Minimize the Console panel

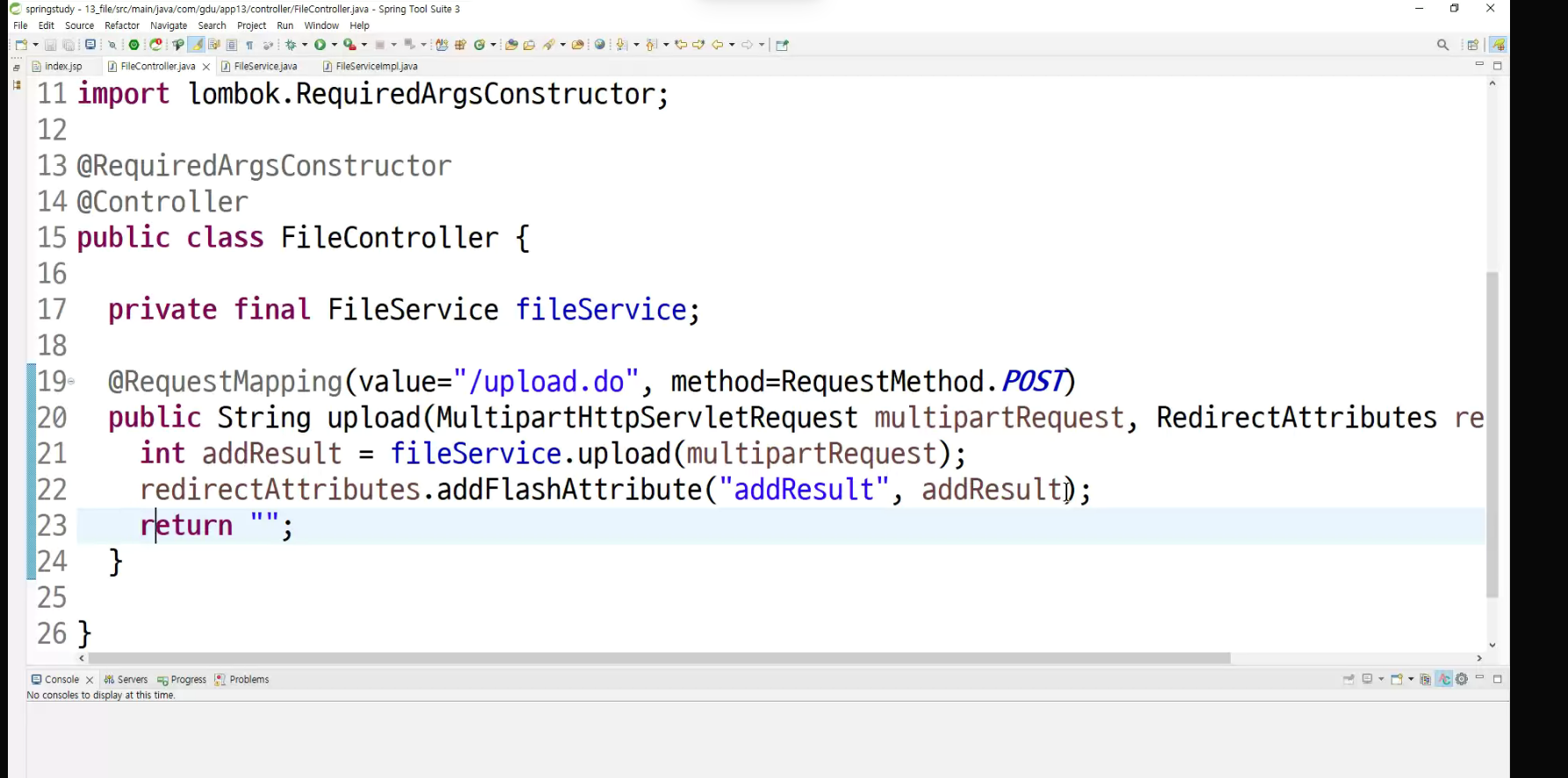(x=1479, y=678)
